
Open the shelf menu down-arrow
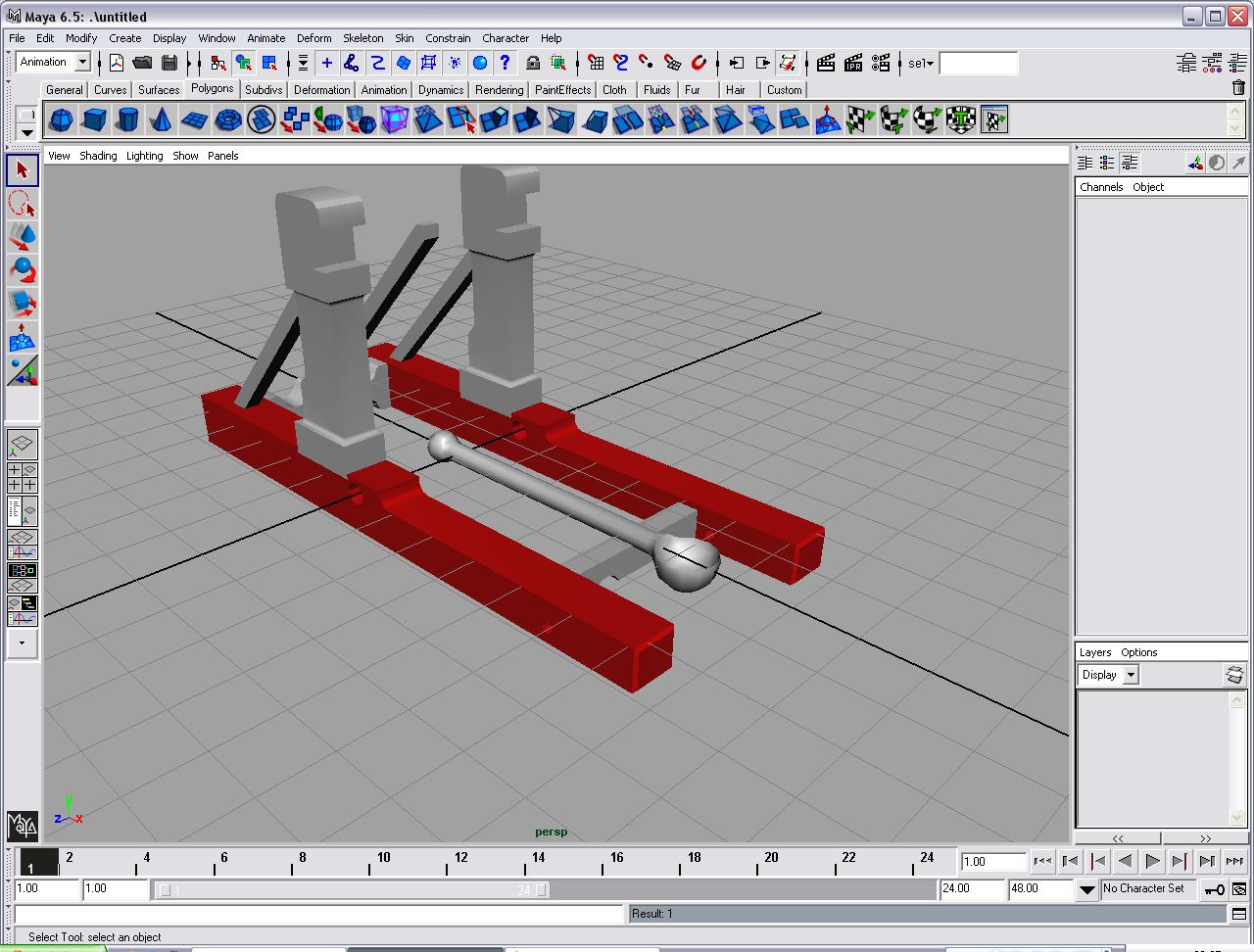click(26, 132)
